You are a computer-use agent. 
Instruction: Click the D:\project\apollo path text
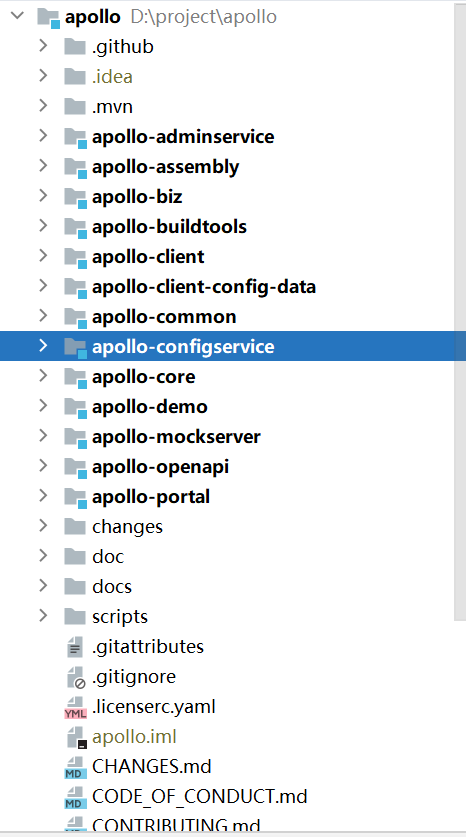click(203, 17)
